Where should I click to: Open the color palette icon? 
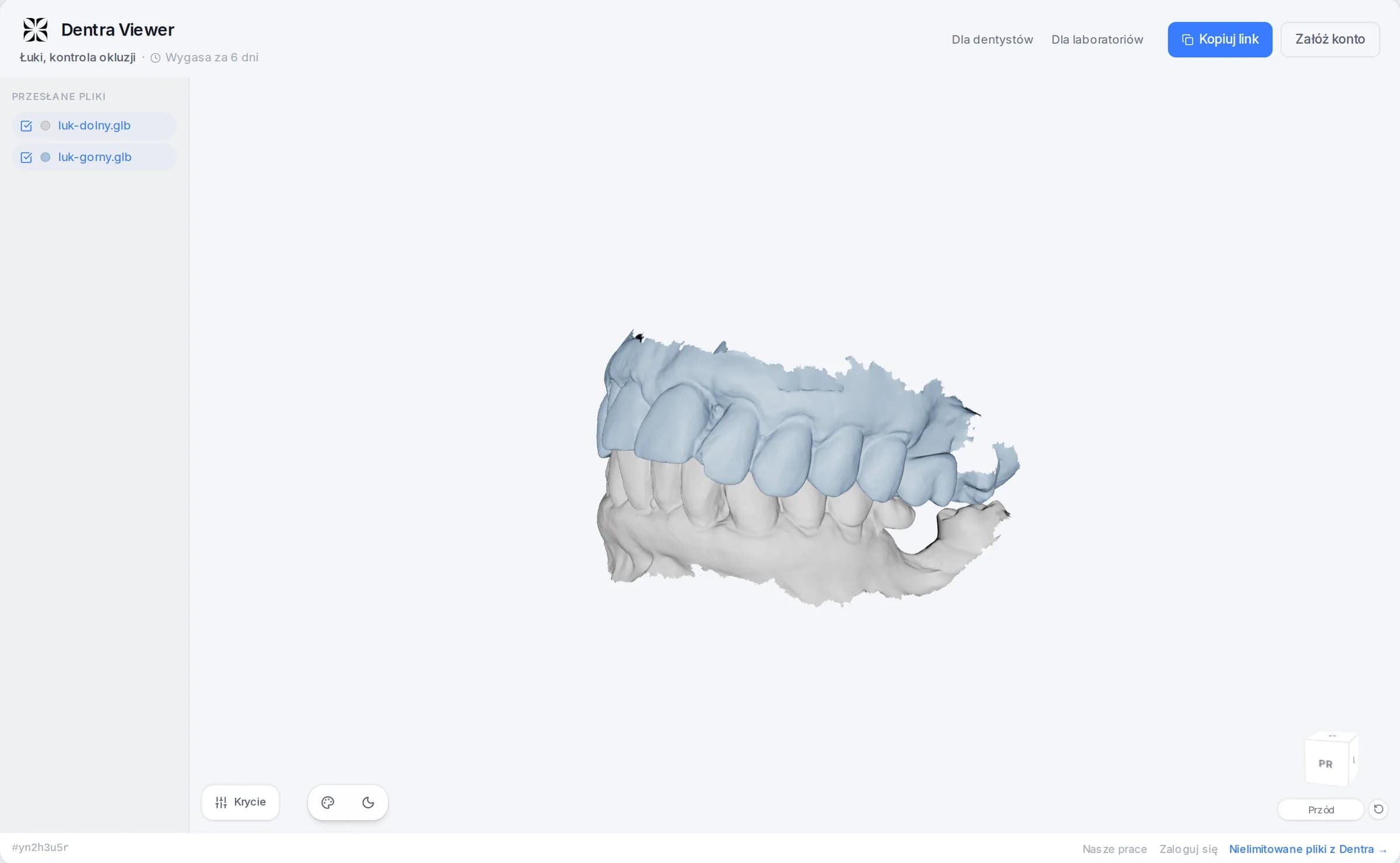point(328,802)
